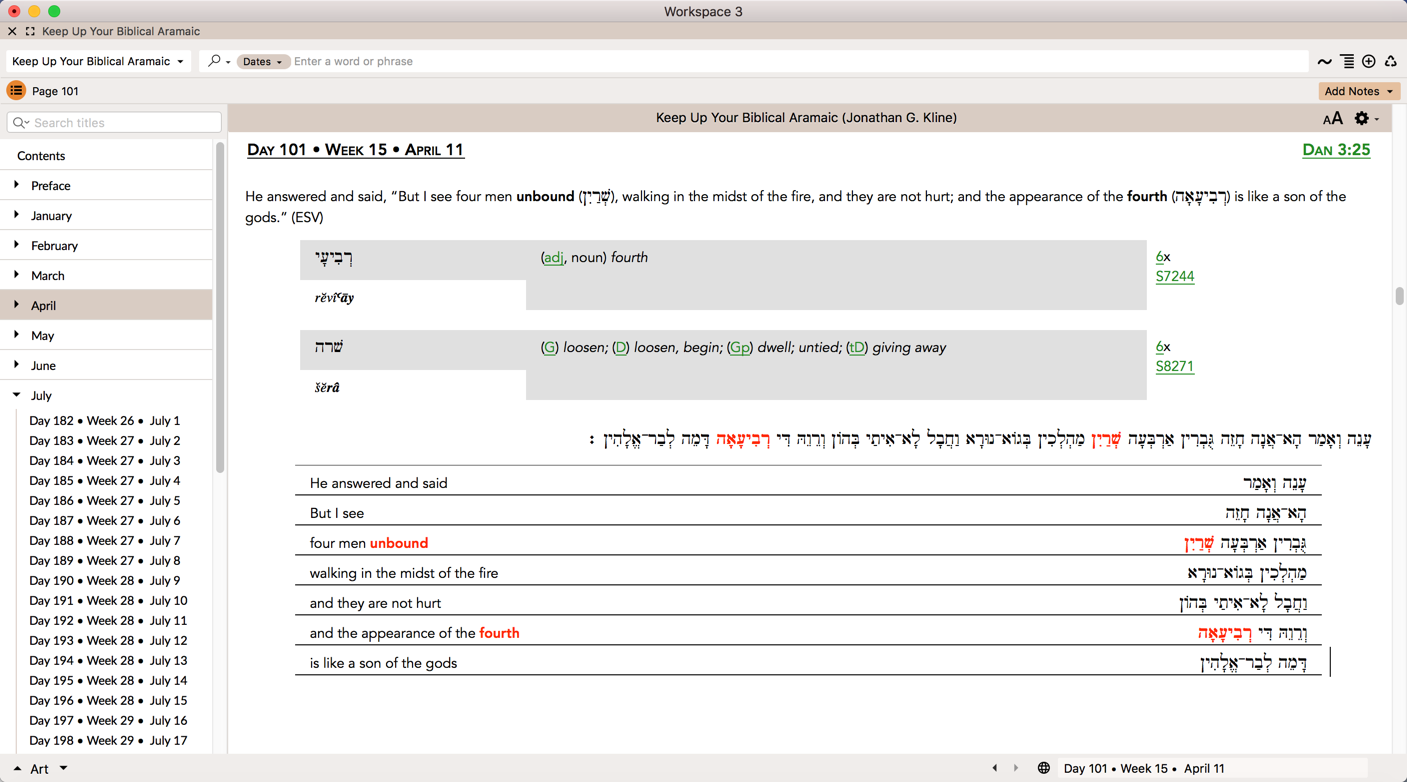
Task: Select Contents heading in sidebar
Action: (x=41, y=156)
